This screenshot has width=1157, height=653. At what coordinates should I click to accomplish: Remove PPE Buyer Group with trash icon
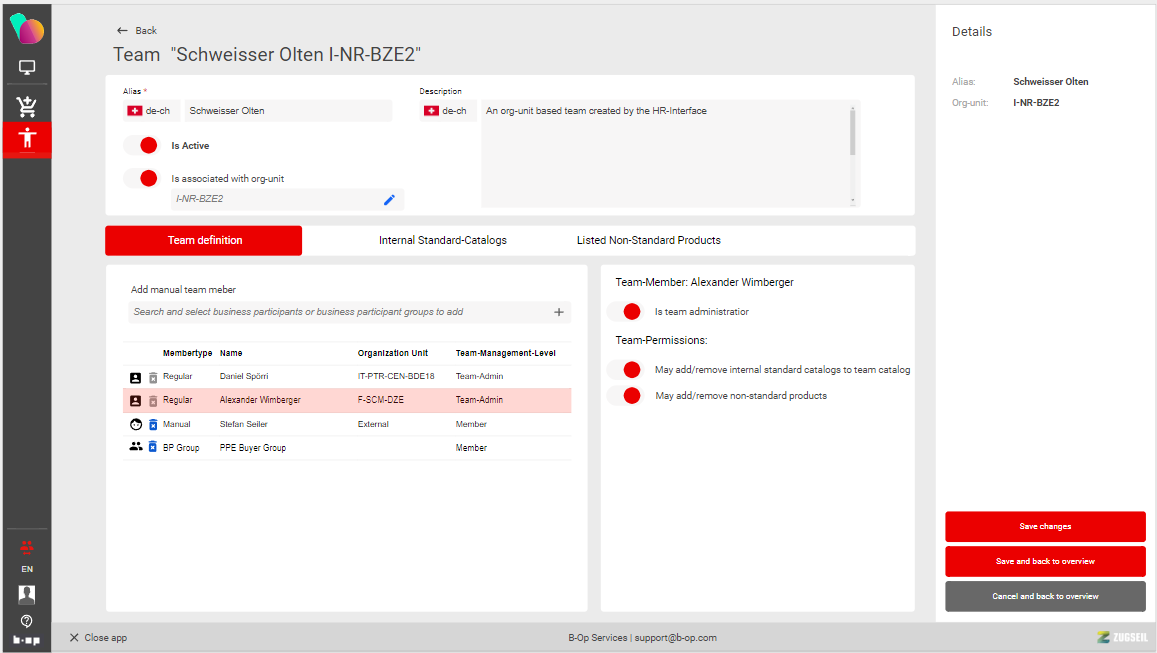(153, 447)
